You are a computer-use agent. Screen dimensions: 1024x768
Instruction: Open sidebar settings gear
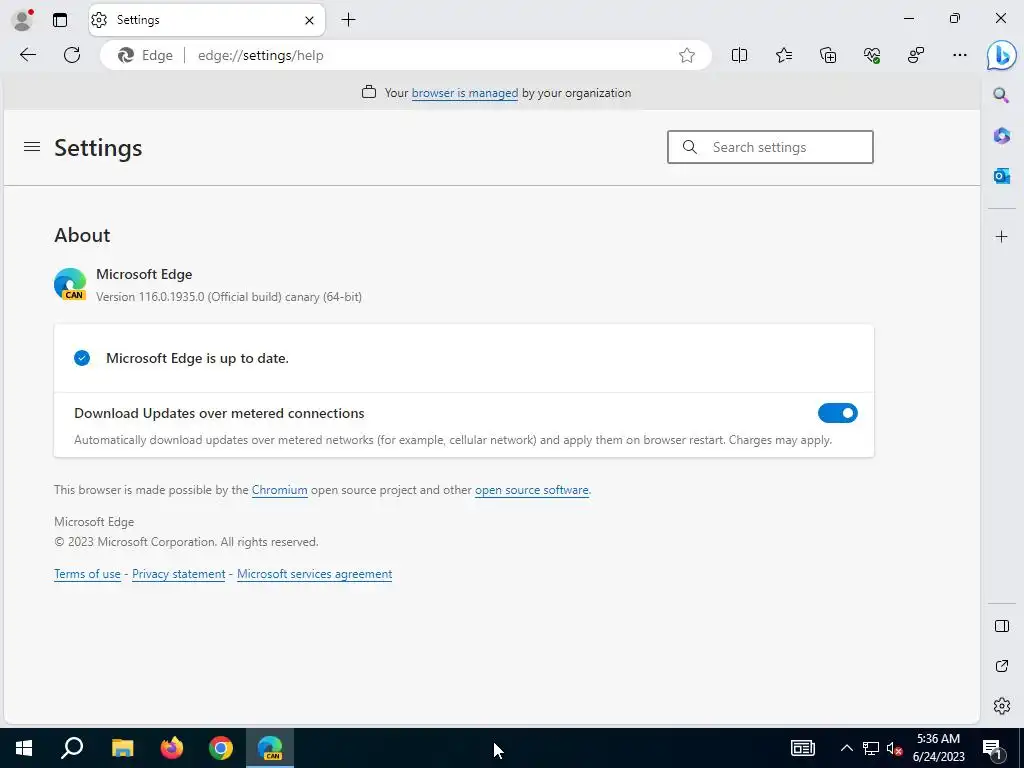point(1001,706)
